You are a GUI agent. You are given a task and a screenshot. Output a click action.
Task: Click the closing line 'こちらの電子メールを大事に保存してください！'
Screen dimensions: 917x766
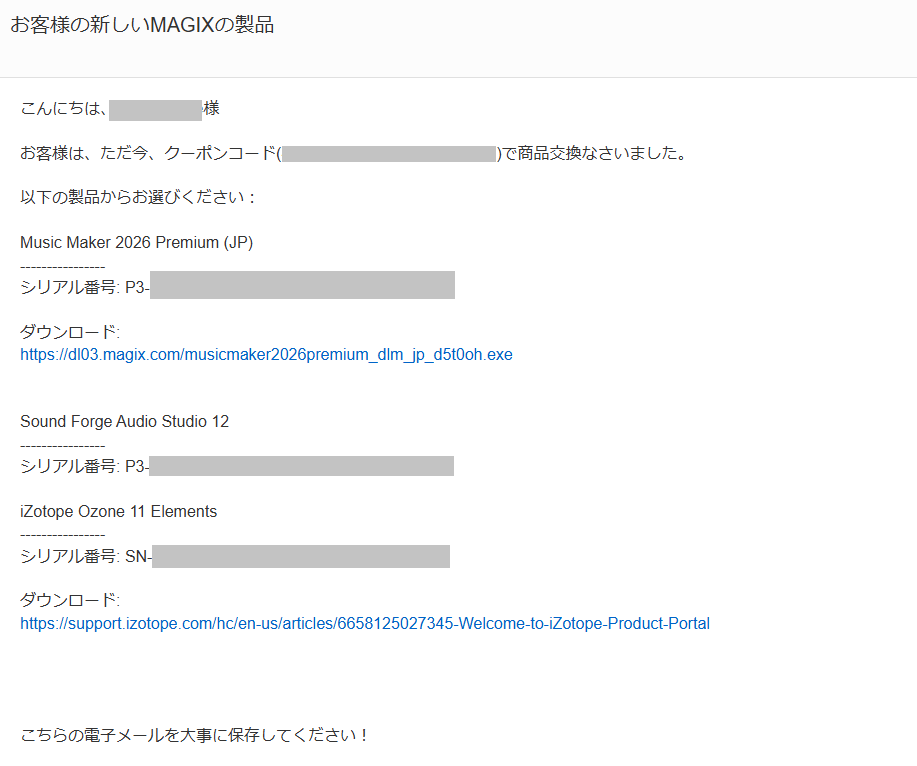point(195,736)
